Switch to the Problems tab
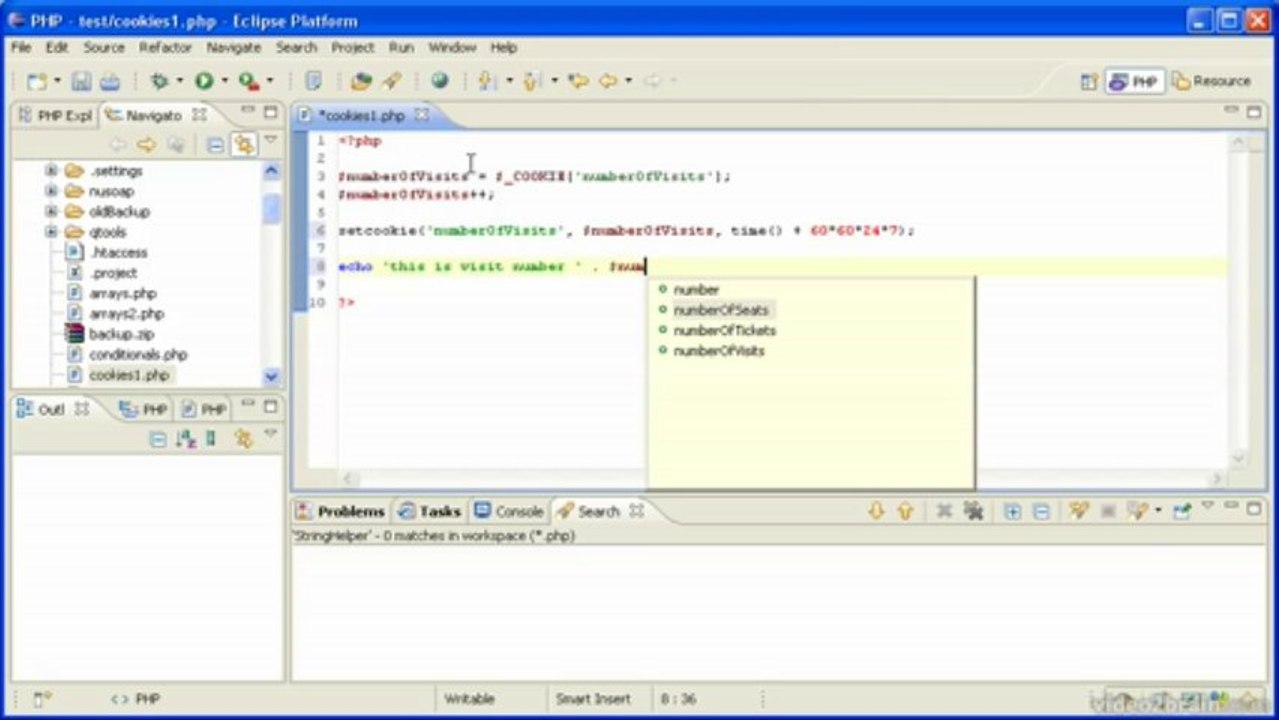 click(x=340, y=511)
